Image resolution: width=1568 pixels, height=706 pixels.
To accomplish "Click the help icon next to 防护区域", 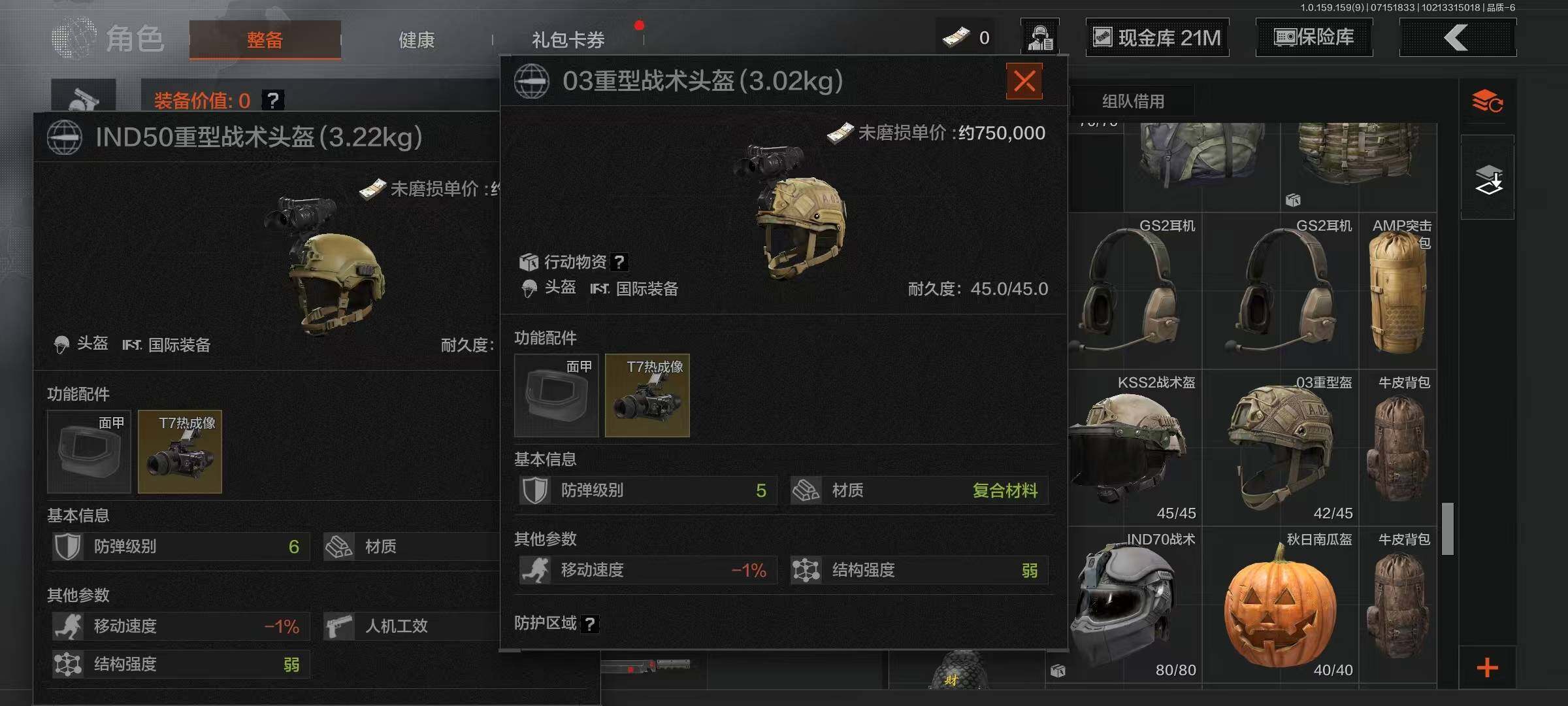I will click(x=589, y=624).
